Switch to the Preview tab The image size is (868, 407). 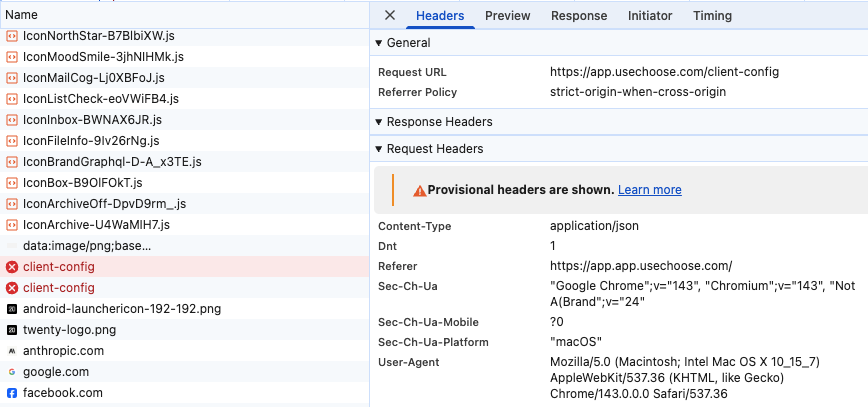pyautogui.click(x=508, y=16)
